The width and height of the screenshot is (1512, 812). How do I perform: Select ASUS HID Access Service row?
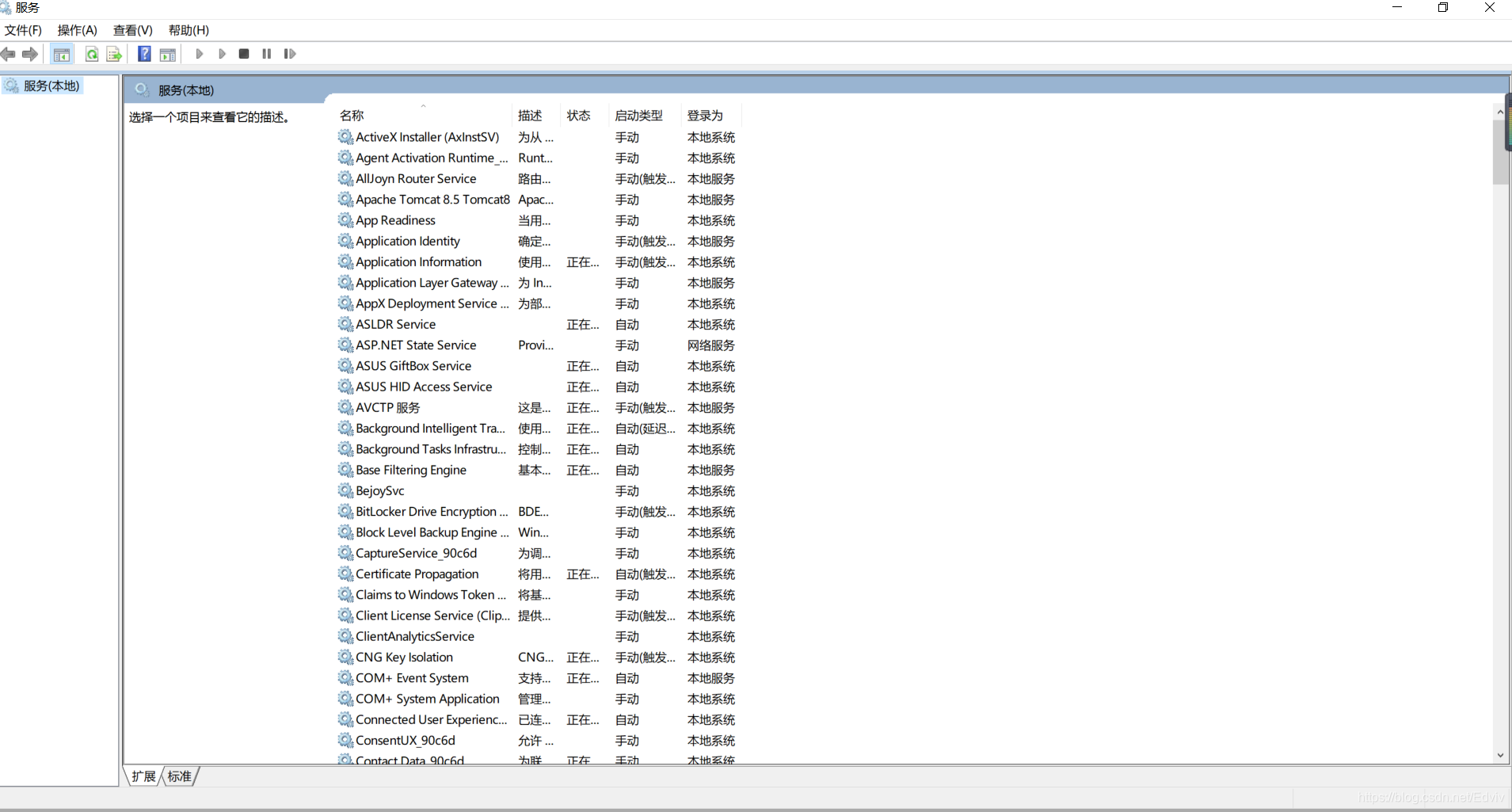click(x=539, y=387)
